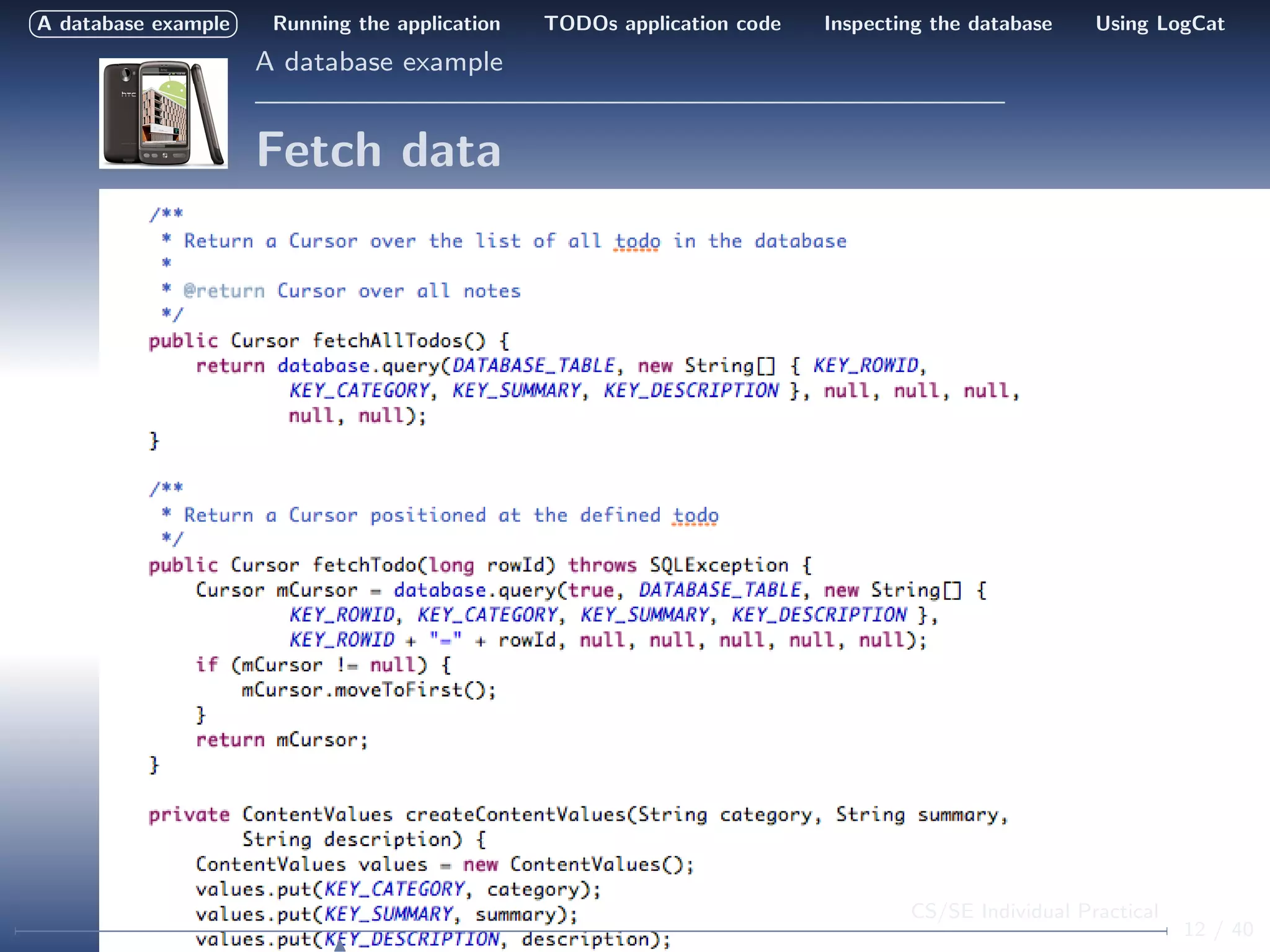Click 'ContentValues values = new ContentValues();' line
This screenshot has height=952, width=1270.
click(x=445, y=865)
